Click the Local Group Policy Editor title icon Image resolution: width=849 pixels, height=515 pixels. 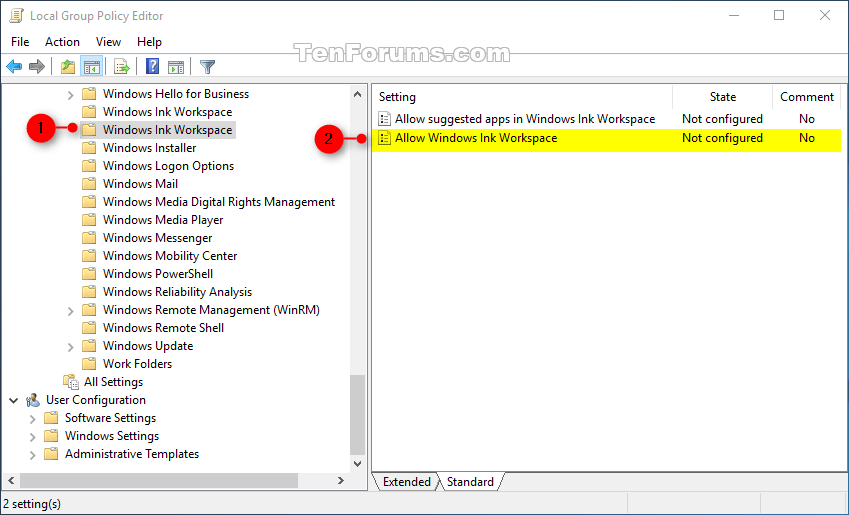16,16
